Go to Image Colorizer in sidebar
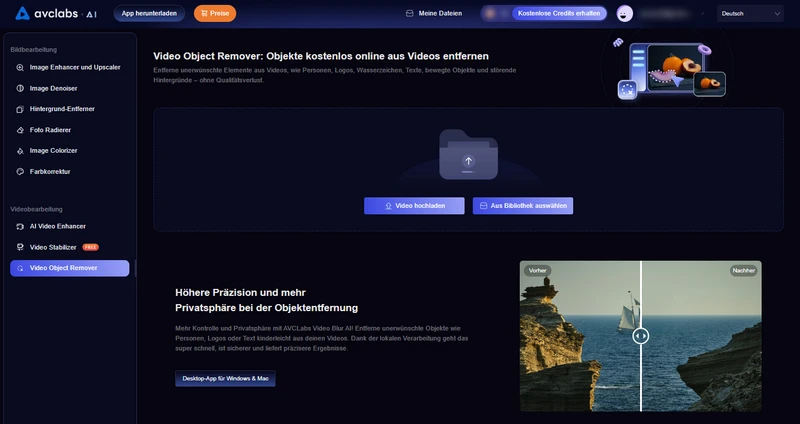The image size is (800, 424). click(x=70, y=151)
